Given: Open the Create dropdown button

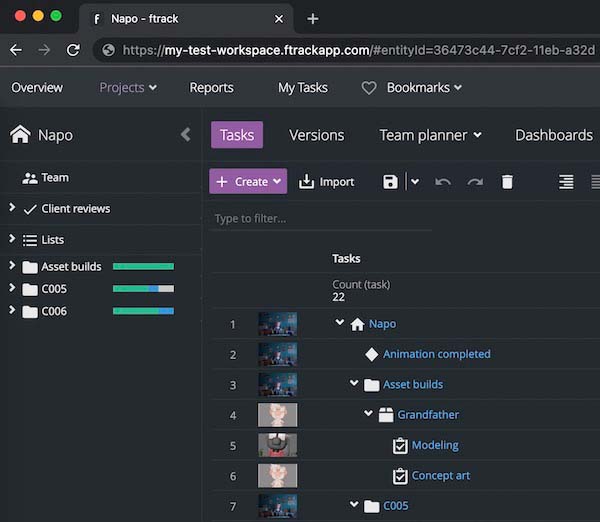Looking at the screenshot, I should point(248,182).
